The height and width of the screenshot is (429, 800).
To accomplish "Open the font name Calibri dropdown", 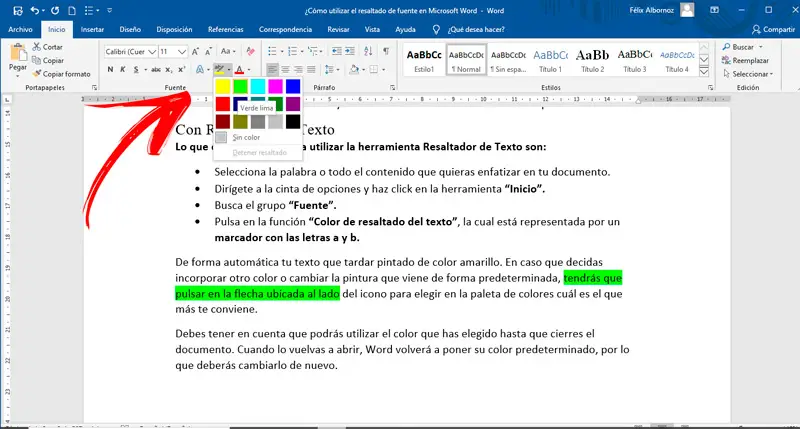I will click(x=152, y=50).
